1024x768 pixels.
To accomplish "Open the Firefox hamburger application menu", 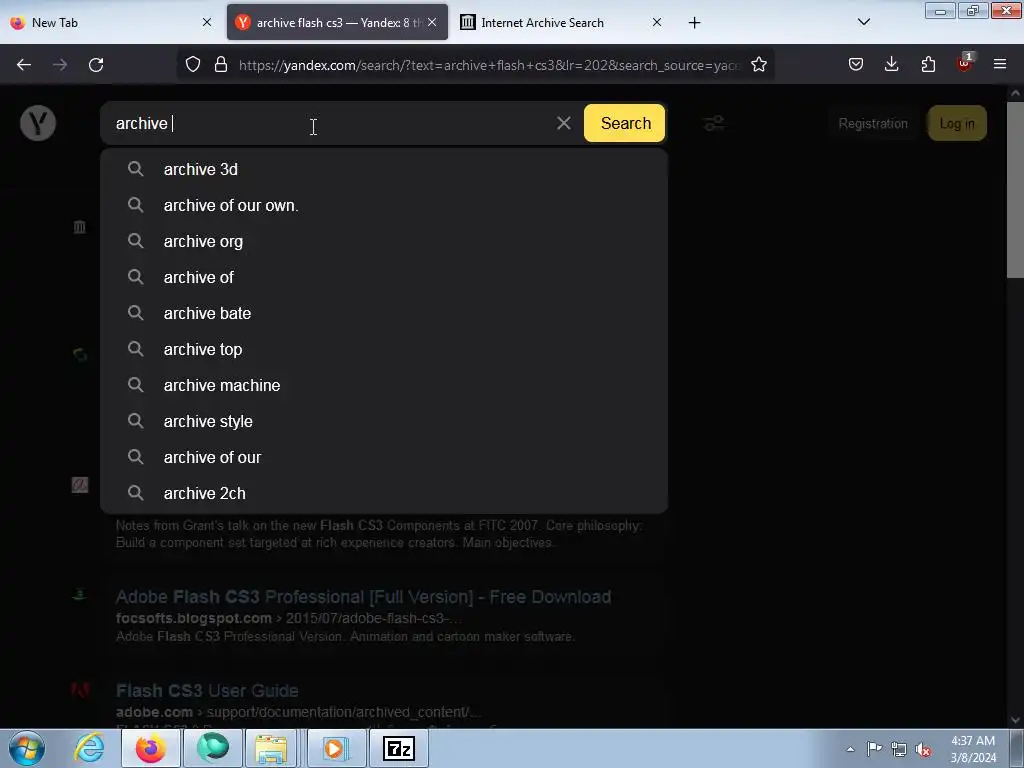I will coord(1000,65).
